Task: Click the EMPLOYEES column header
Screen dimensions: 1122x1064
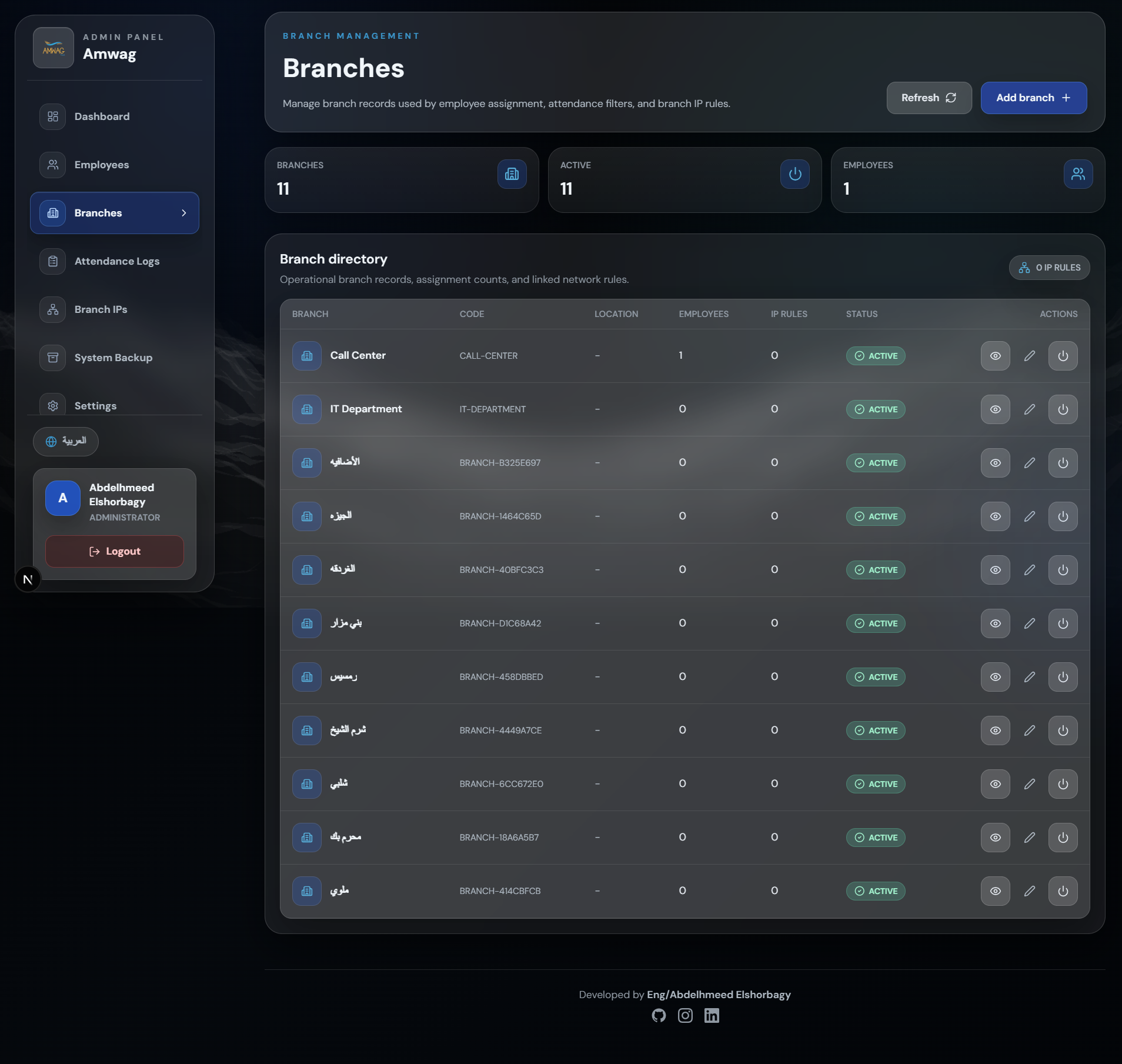Action: (x=703, y=314)
